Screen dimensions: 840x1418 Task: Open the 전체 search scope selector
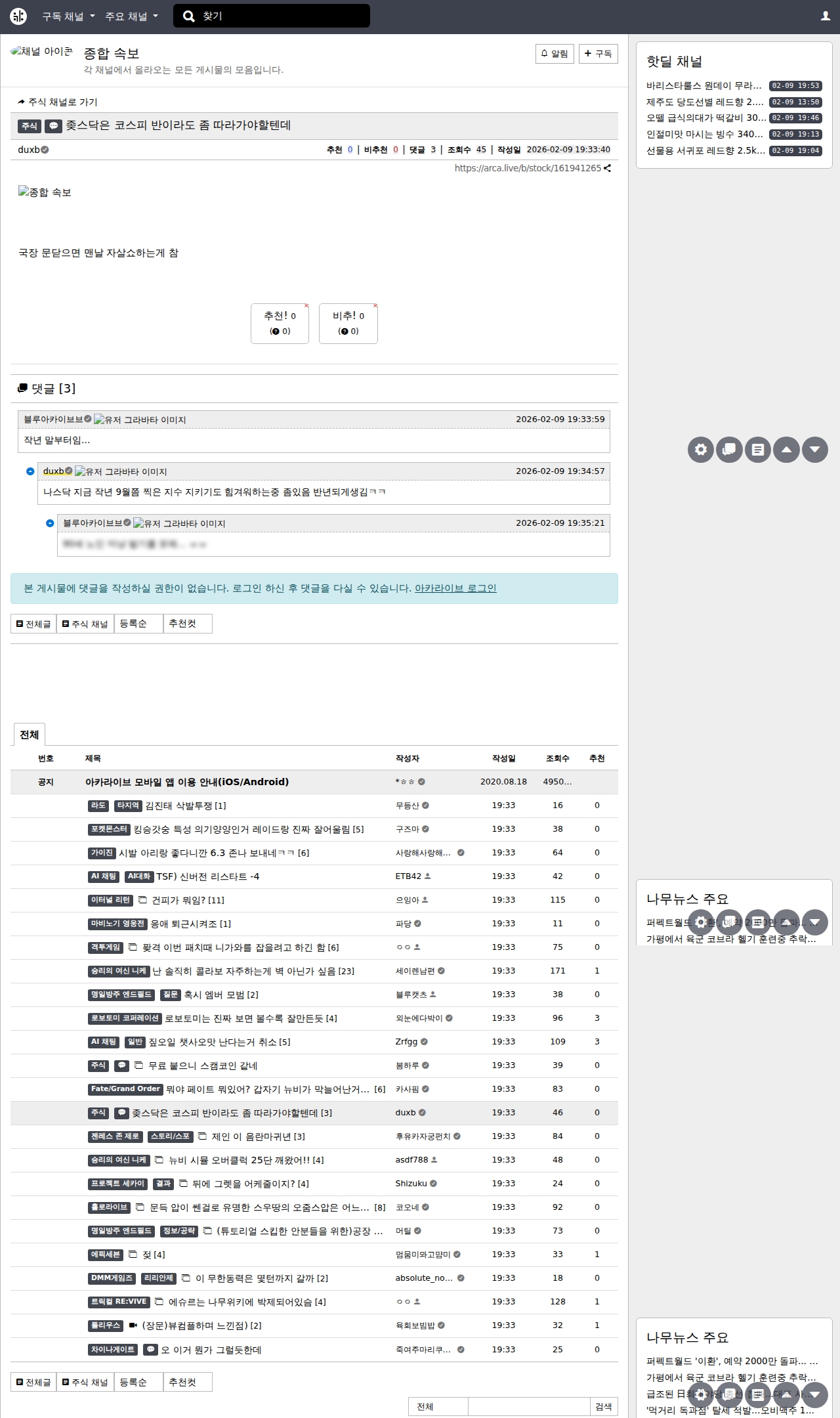(x=438, y=1407)
